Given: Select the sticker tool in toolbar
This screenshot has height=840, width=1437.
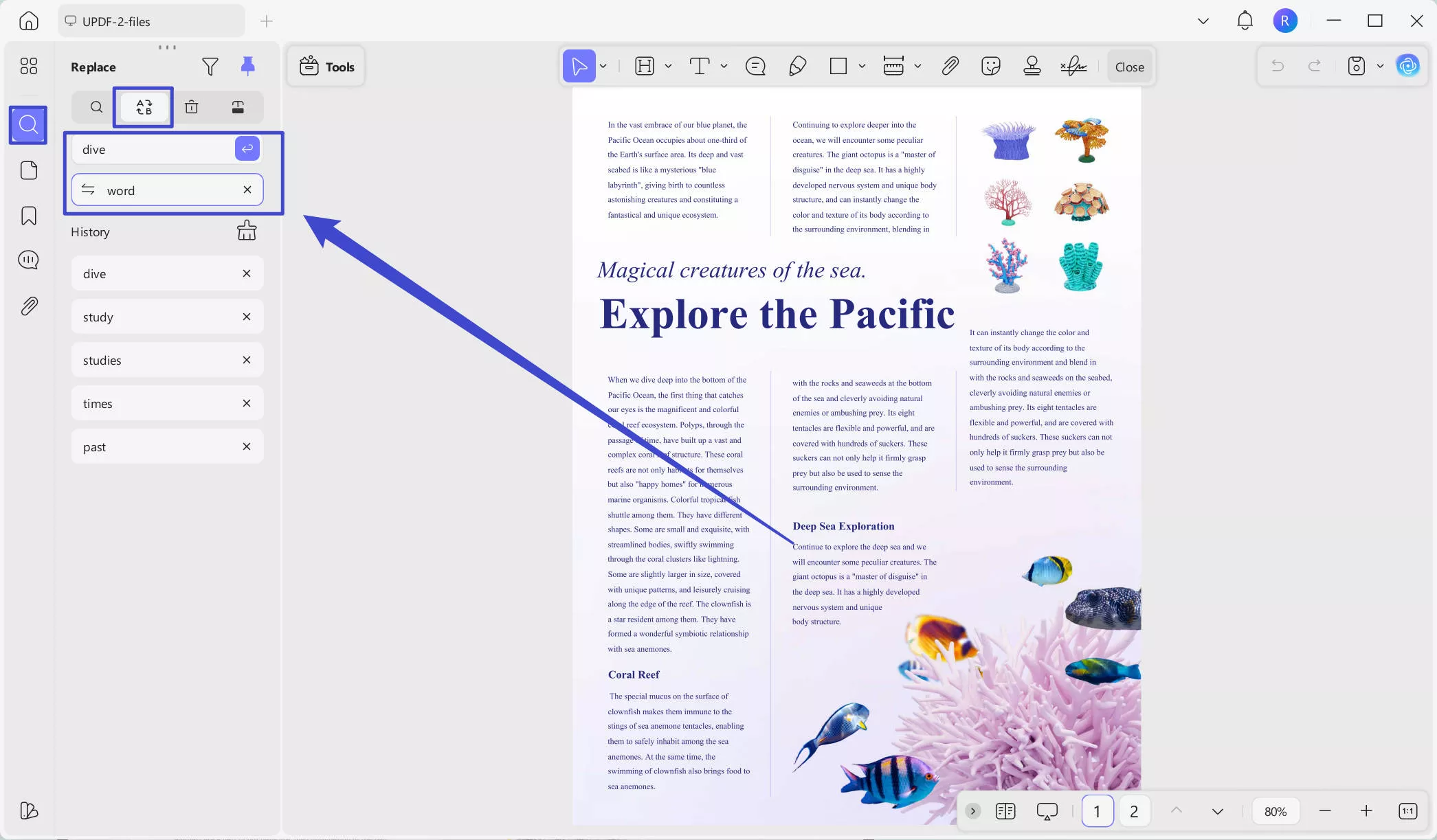Looking at the screenshot, I should point(990,66).
